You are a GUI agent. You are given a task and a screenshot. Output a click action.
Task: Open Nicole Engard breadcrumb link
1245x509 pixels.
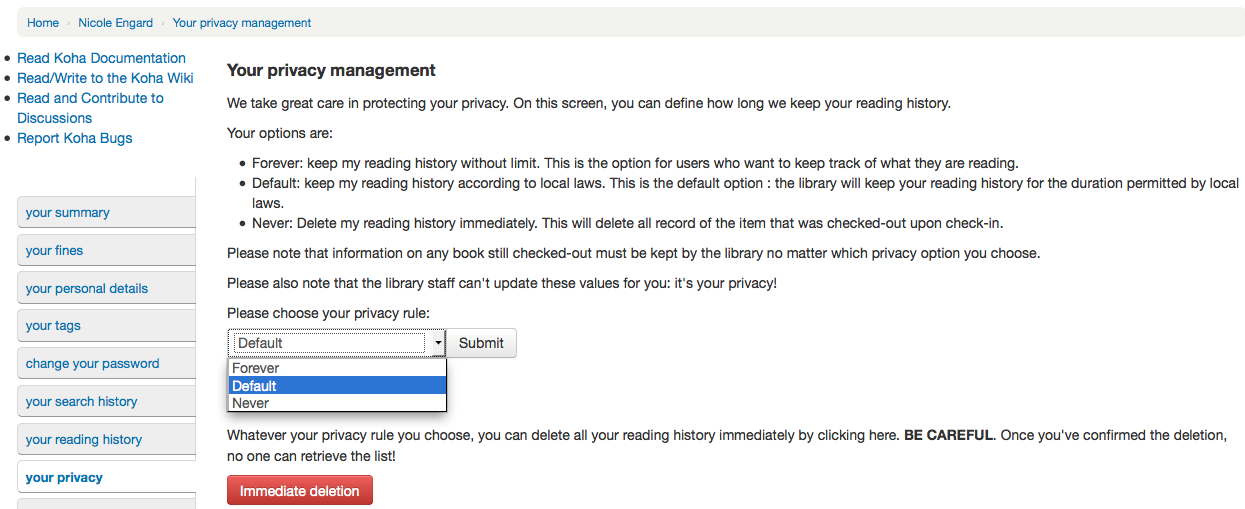click(x=116, y=22)
